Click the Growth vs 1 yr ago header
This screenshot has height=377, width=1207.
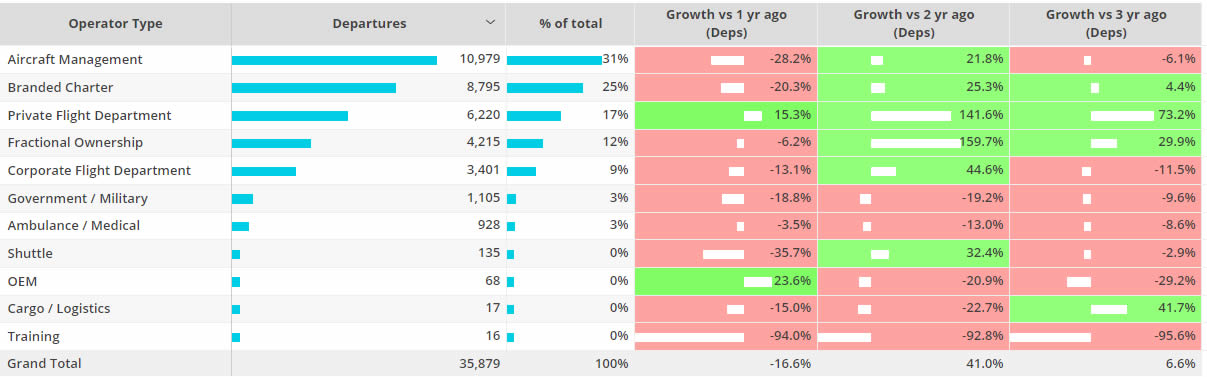[x=725, y=24]
